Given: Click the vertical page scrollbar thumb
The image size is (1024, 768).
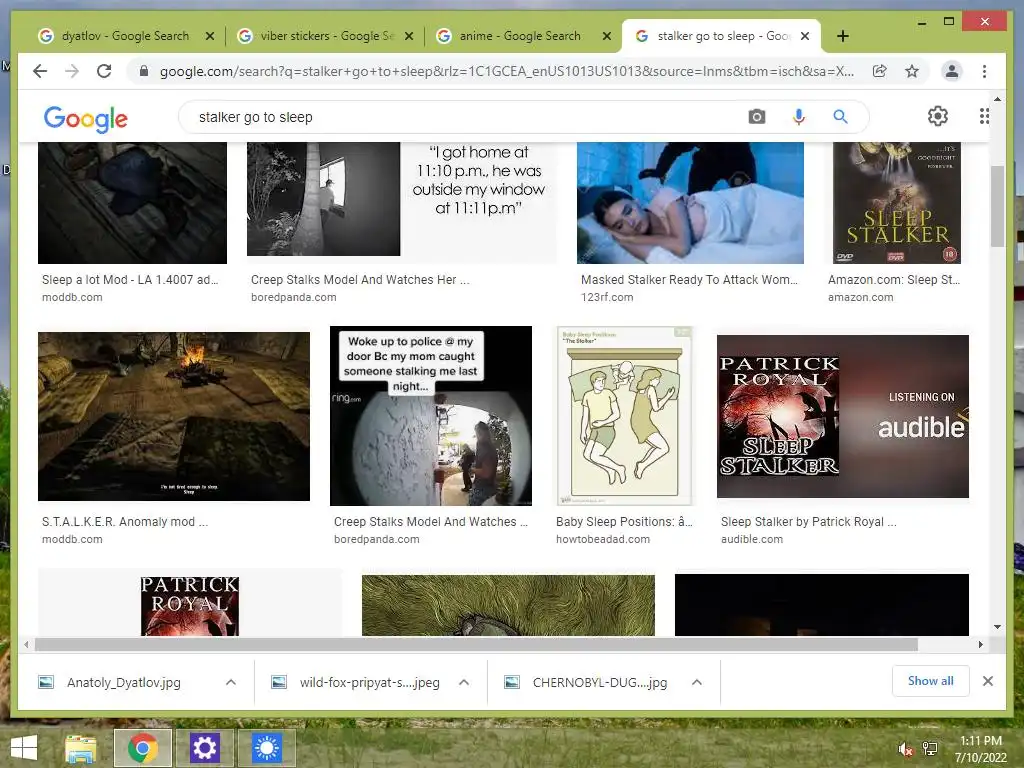Looking at the screenshot, I should point(997,206).
